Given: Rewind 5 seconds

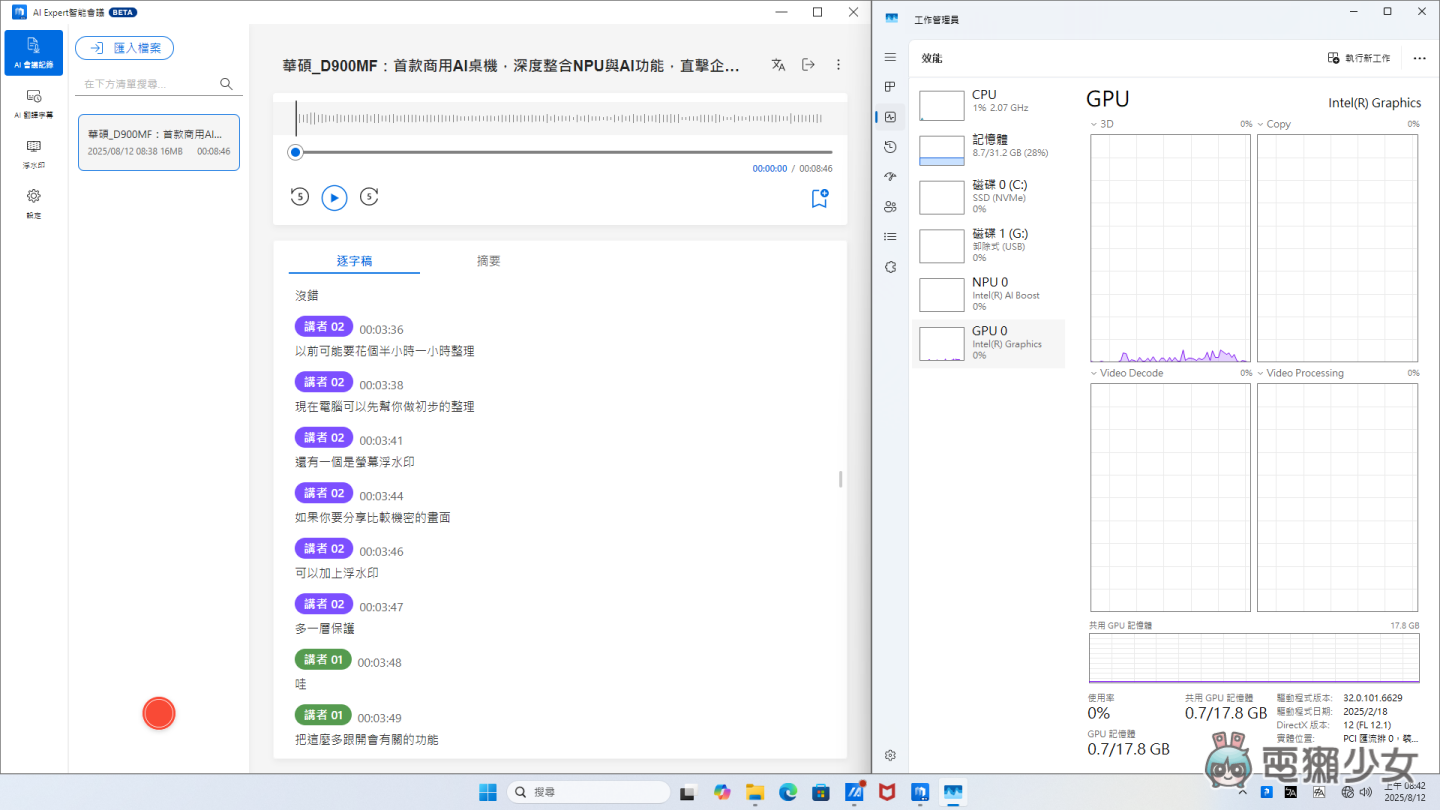Looking at the screenshot, I should (299, 197).
